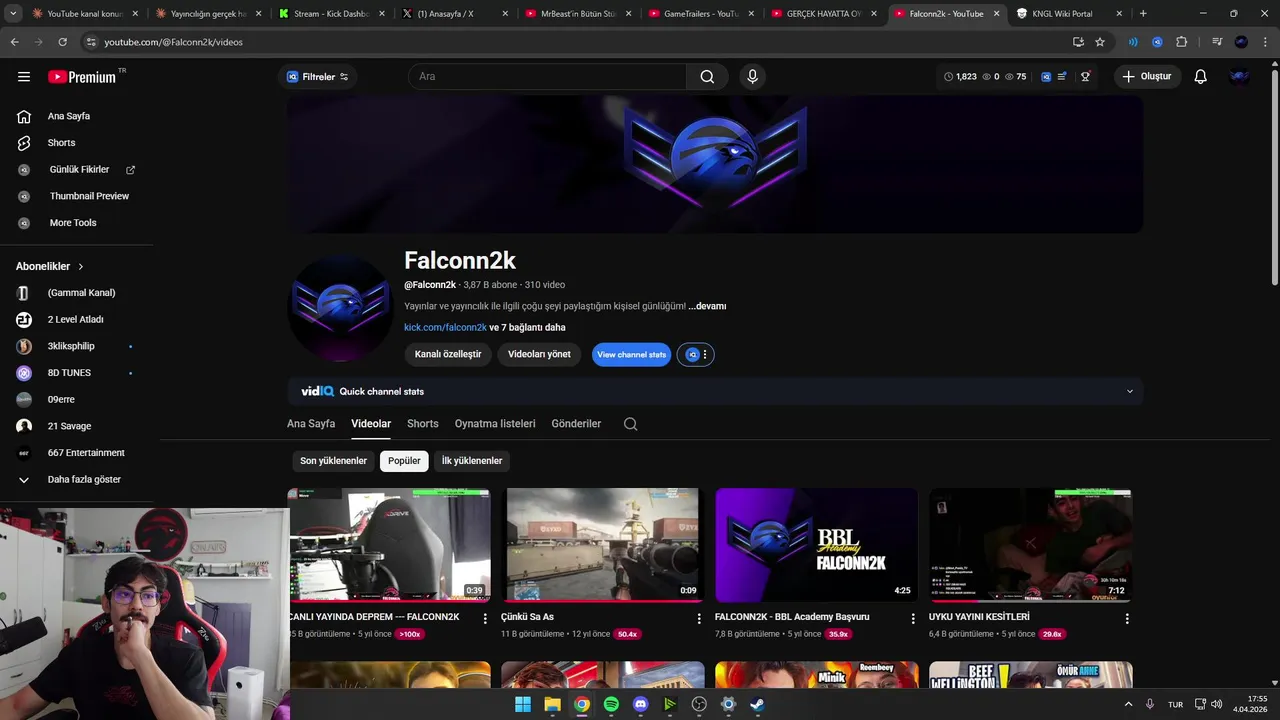Click View channel stats button
Viewport: 1280px width, 720px height.
coord(631,354)
